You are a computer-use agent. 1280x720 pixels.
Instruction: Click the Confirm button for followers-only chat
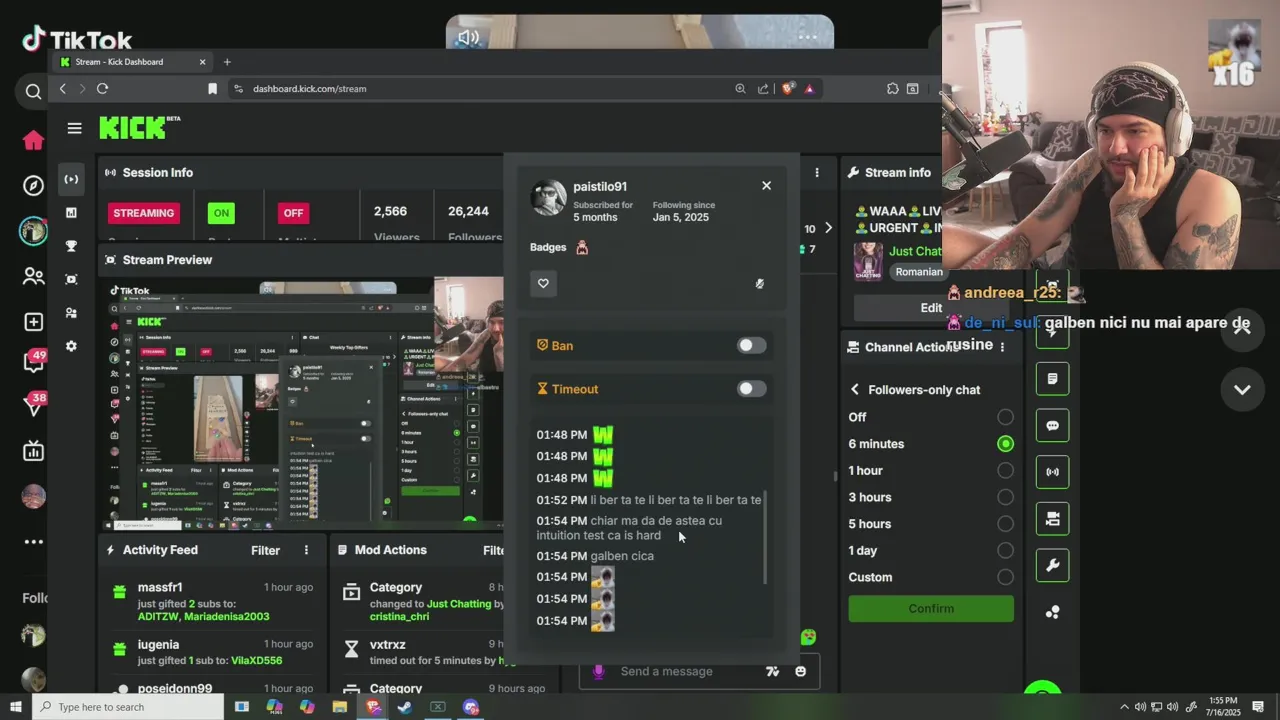pyautogui.click(x=931, y=608)
